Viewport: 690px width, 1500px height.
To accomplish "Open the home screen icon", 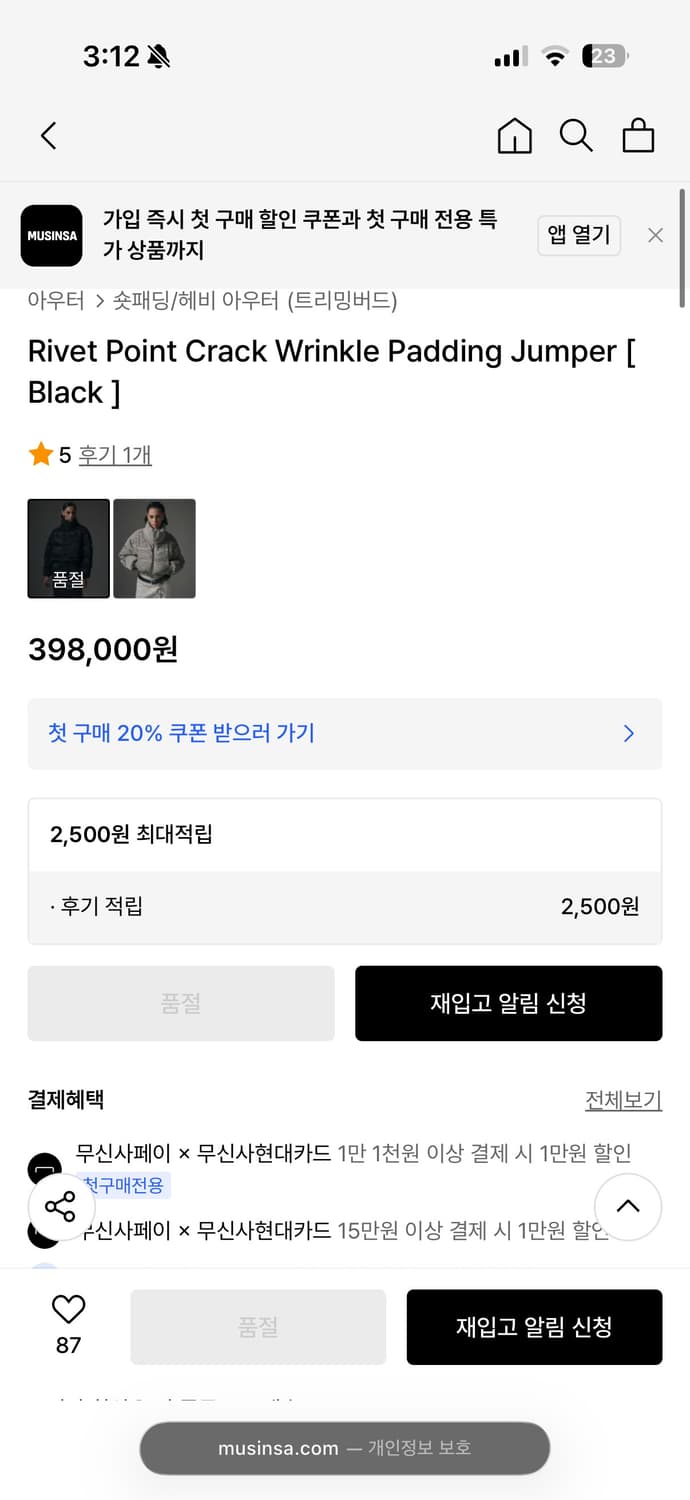I will click(514, 135).
